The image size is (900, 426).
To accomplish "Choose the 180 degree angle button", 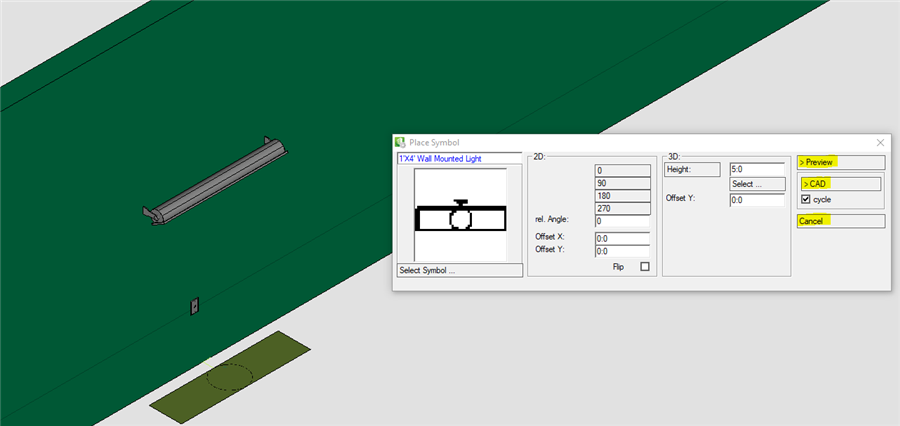I will pyautogui.click(x=622, y=195).
